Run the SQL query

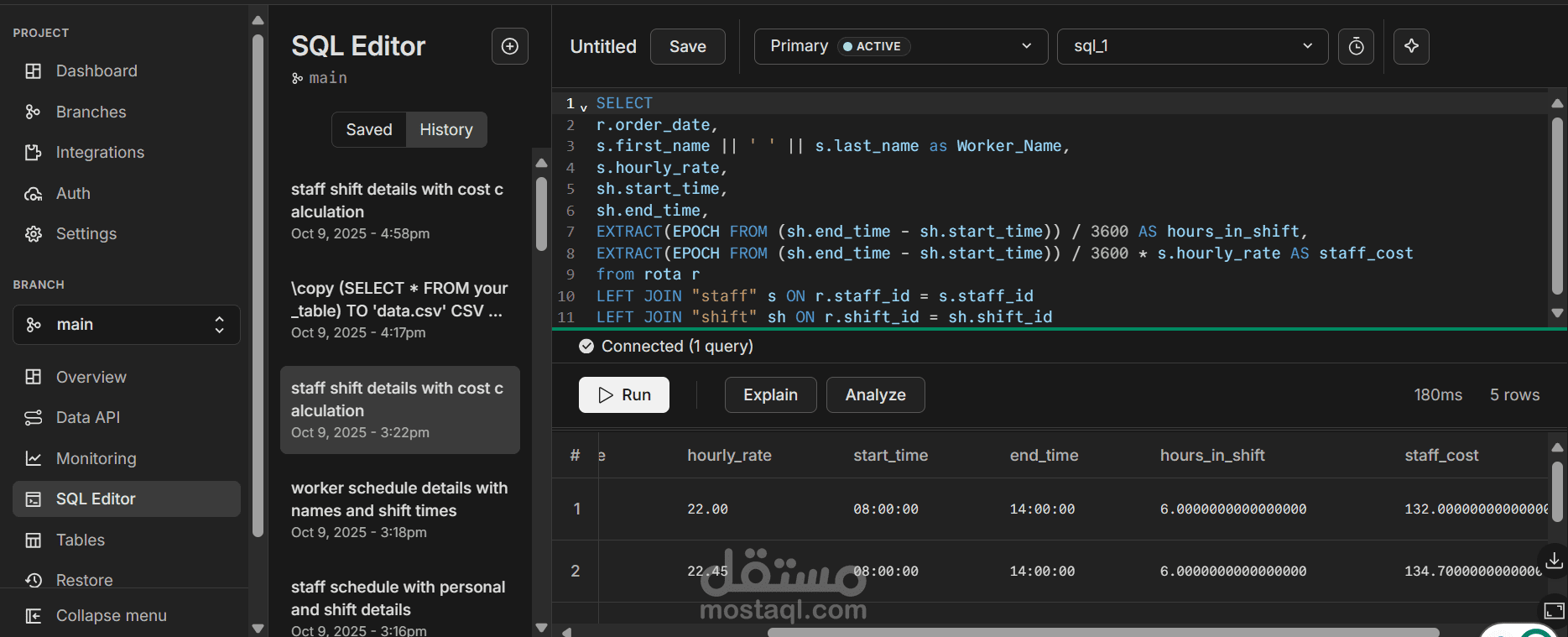click(x=624, y=394)
